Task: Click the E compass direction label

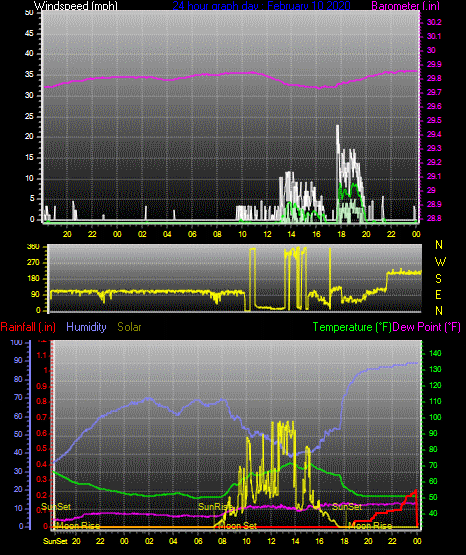Action: click(438, 294)
